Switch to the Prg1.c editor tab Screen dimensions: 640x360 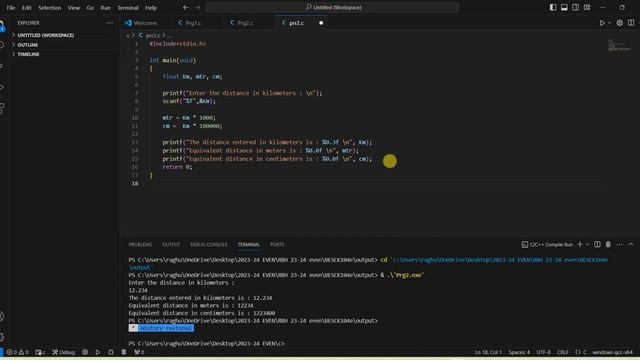point(193,23)
